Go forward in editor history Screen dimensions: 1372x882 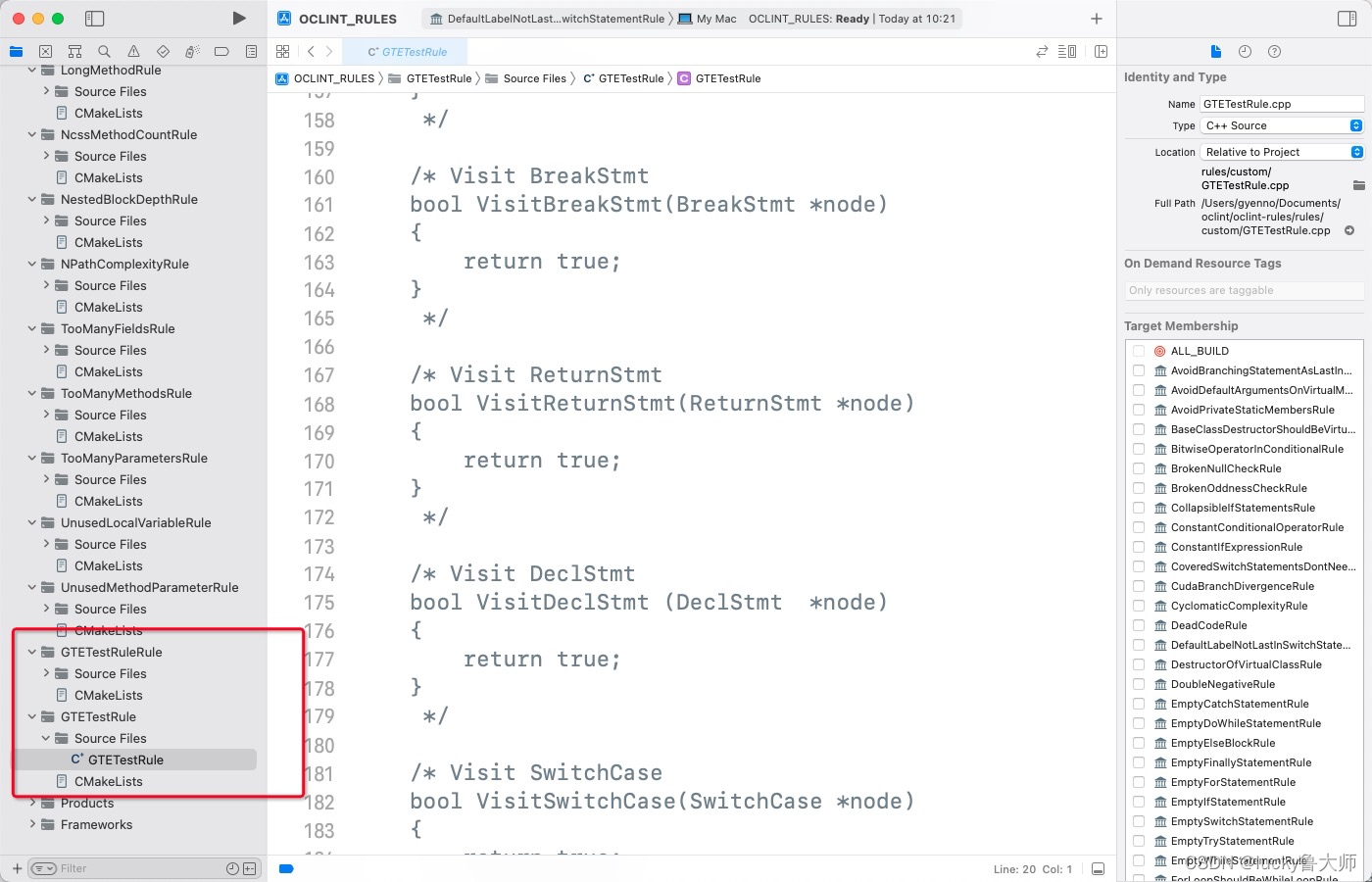[329, 52]
